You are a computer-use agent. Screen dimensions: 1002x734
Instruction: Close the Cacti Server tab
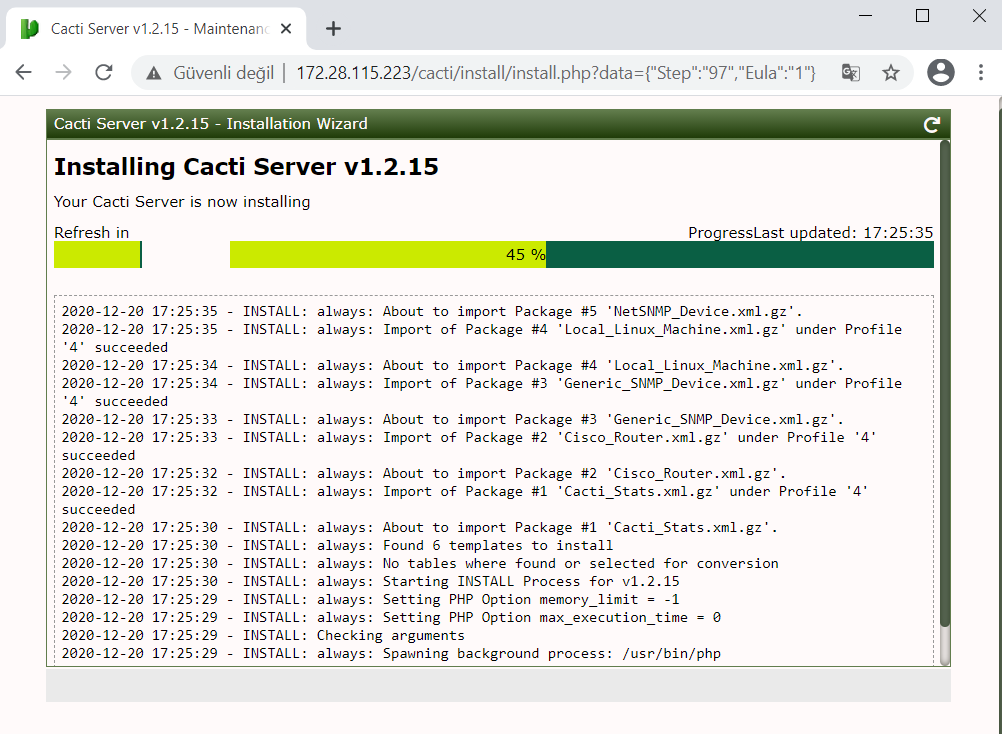(286, 29)
